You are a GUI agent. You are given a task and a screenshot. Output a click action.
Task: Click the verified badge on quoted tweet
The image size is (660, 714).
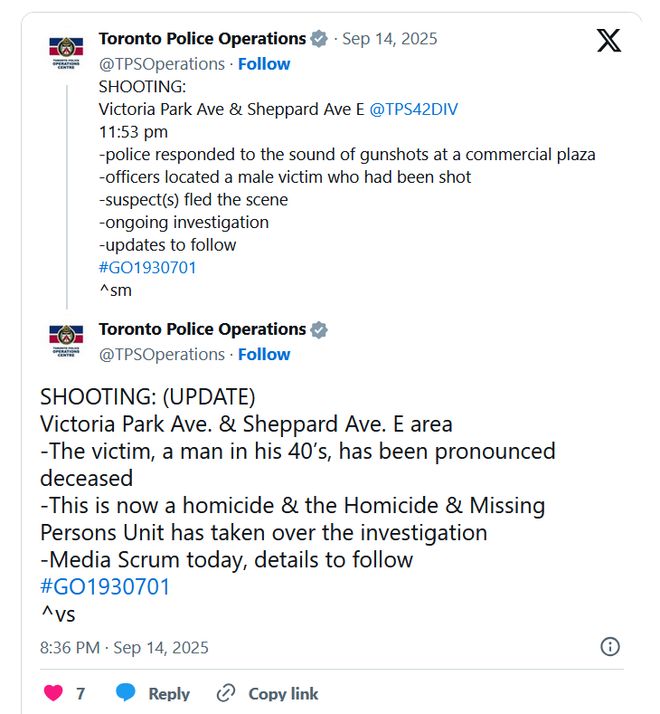pyautogui.click(x=319, y=39)
